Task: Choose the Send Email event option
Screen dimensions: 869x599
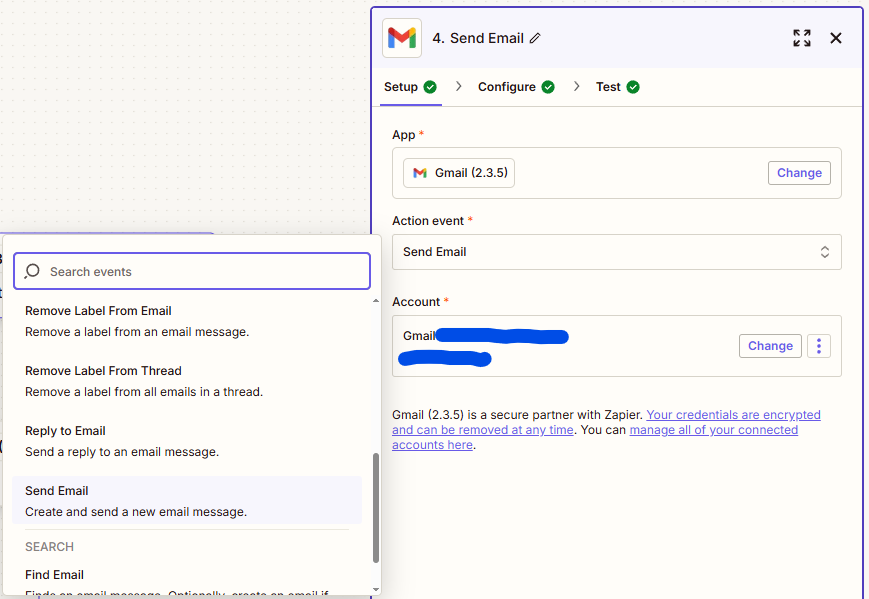Action: (187, 500)
